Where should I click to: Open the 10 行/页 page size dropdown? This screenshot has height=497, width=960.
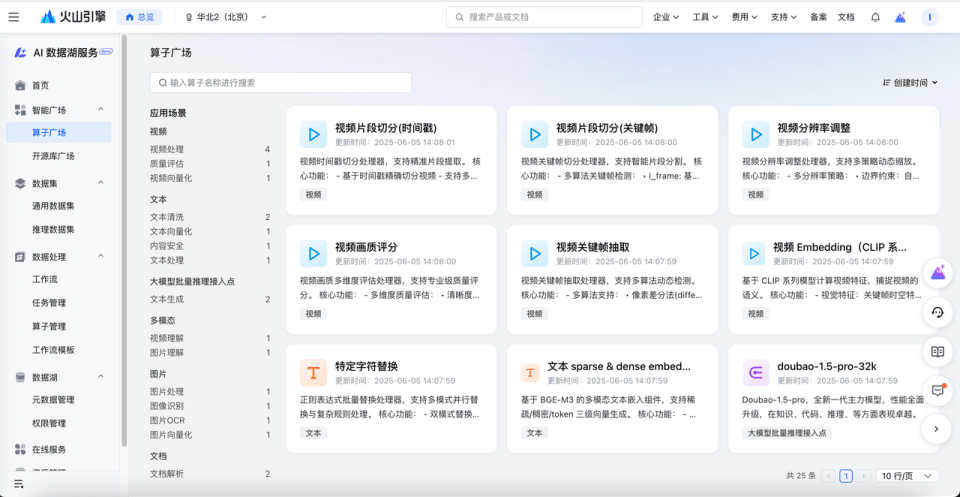click(908, 476)
